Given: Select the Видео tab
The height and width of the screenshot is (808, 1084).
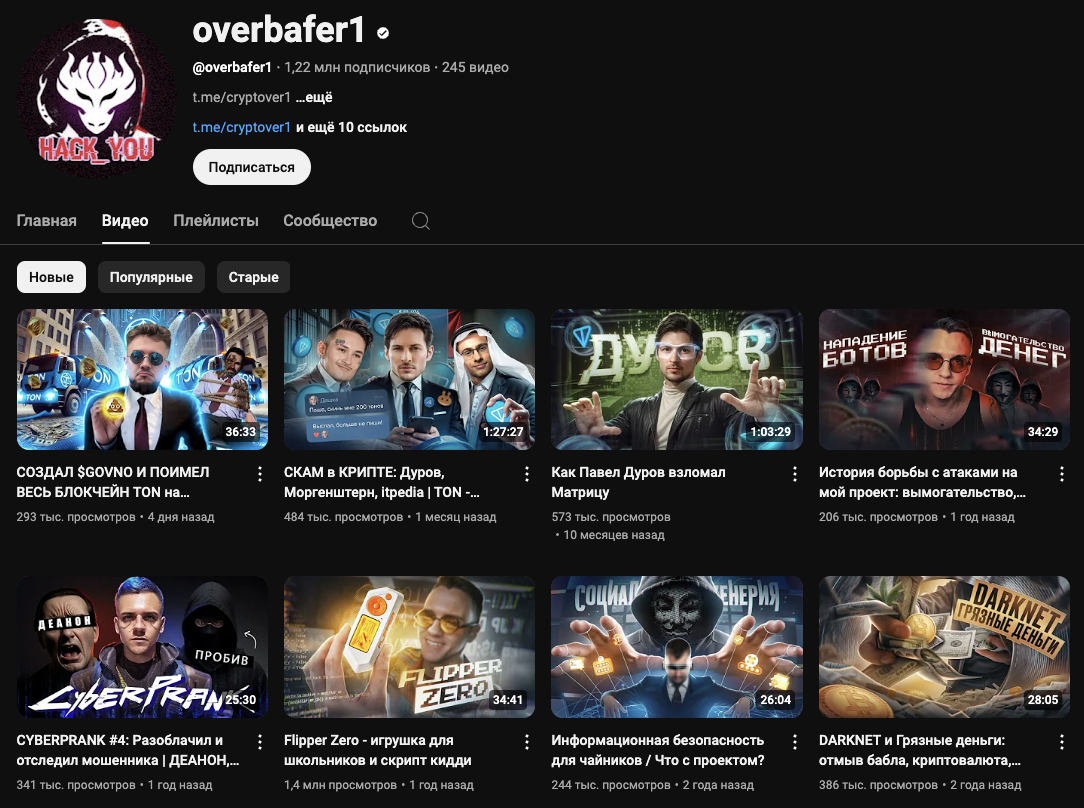Looking at the screenshot, I should [x=125, y=220].
